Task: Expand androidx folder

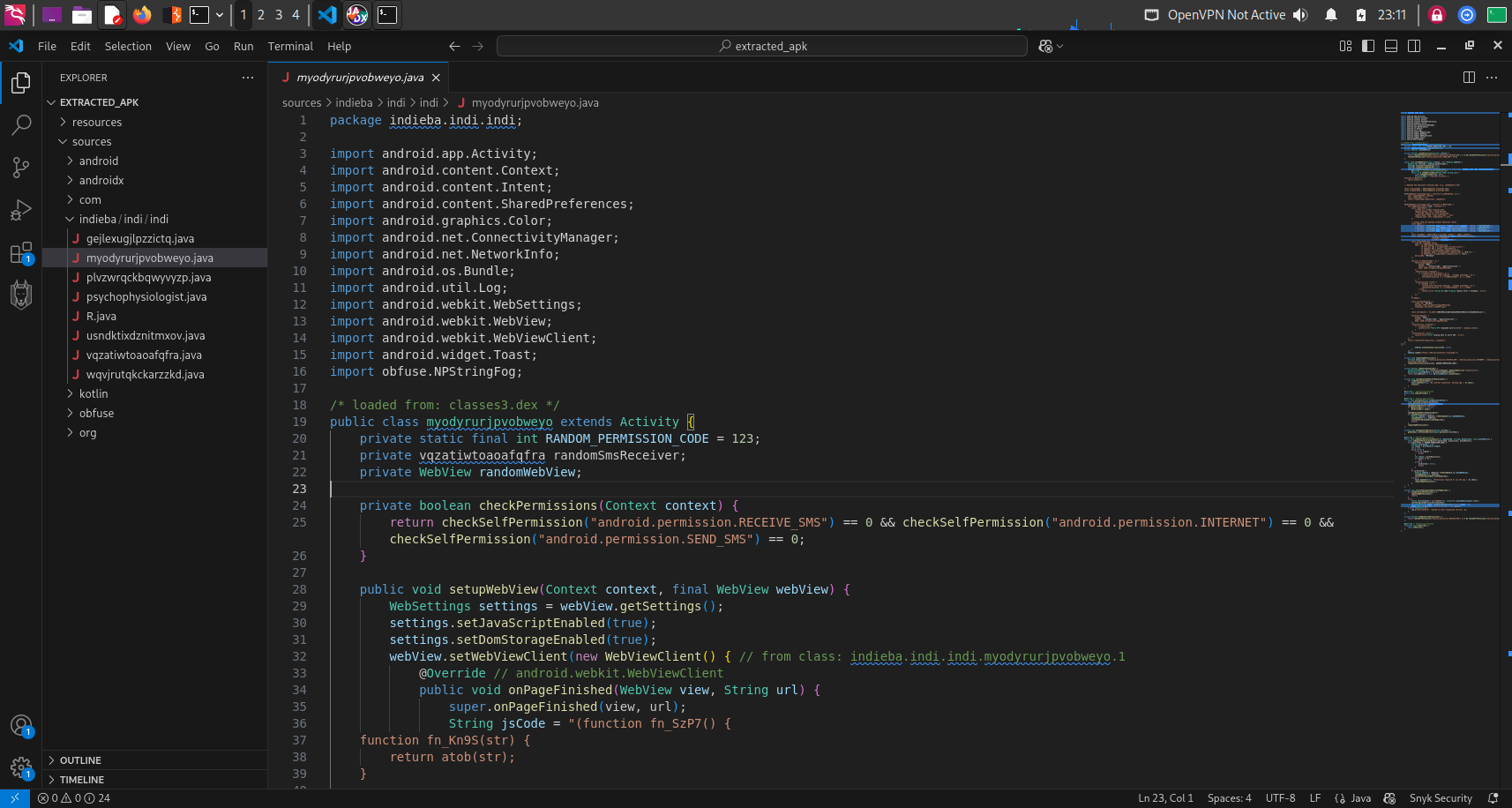Action: (154, 180)
